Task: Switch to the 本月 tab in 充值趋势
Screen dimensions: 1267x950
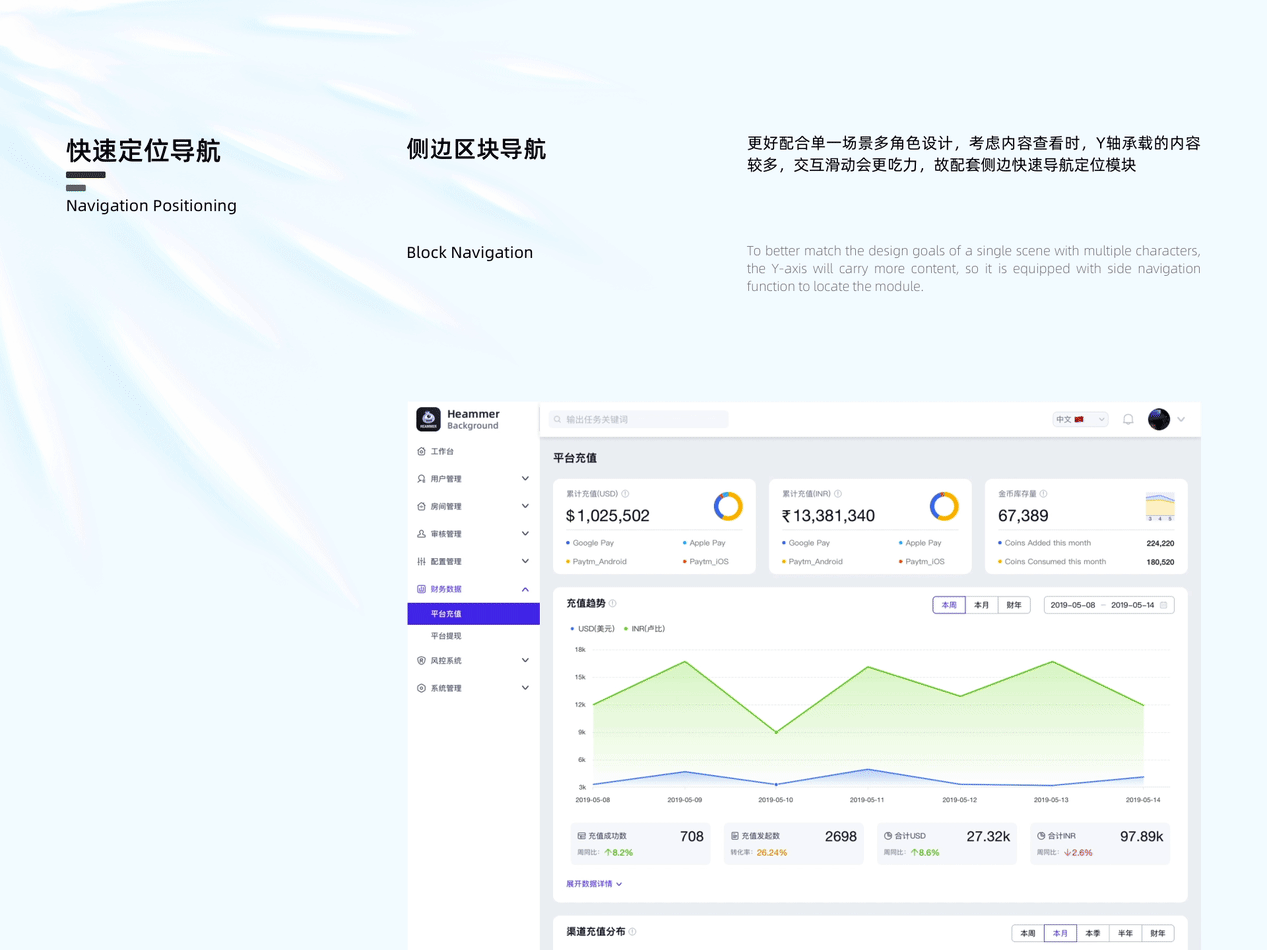Action: point(981,605)
